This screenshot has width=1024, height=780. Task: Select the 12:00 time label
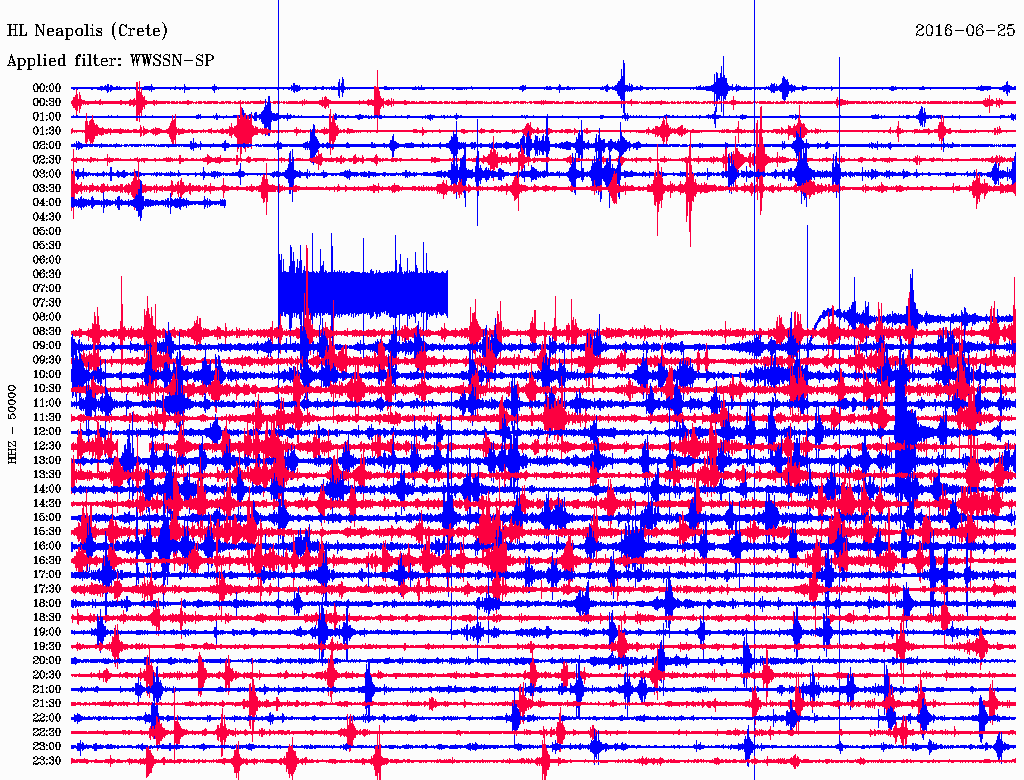click(x=47, y=432)
